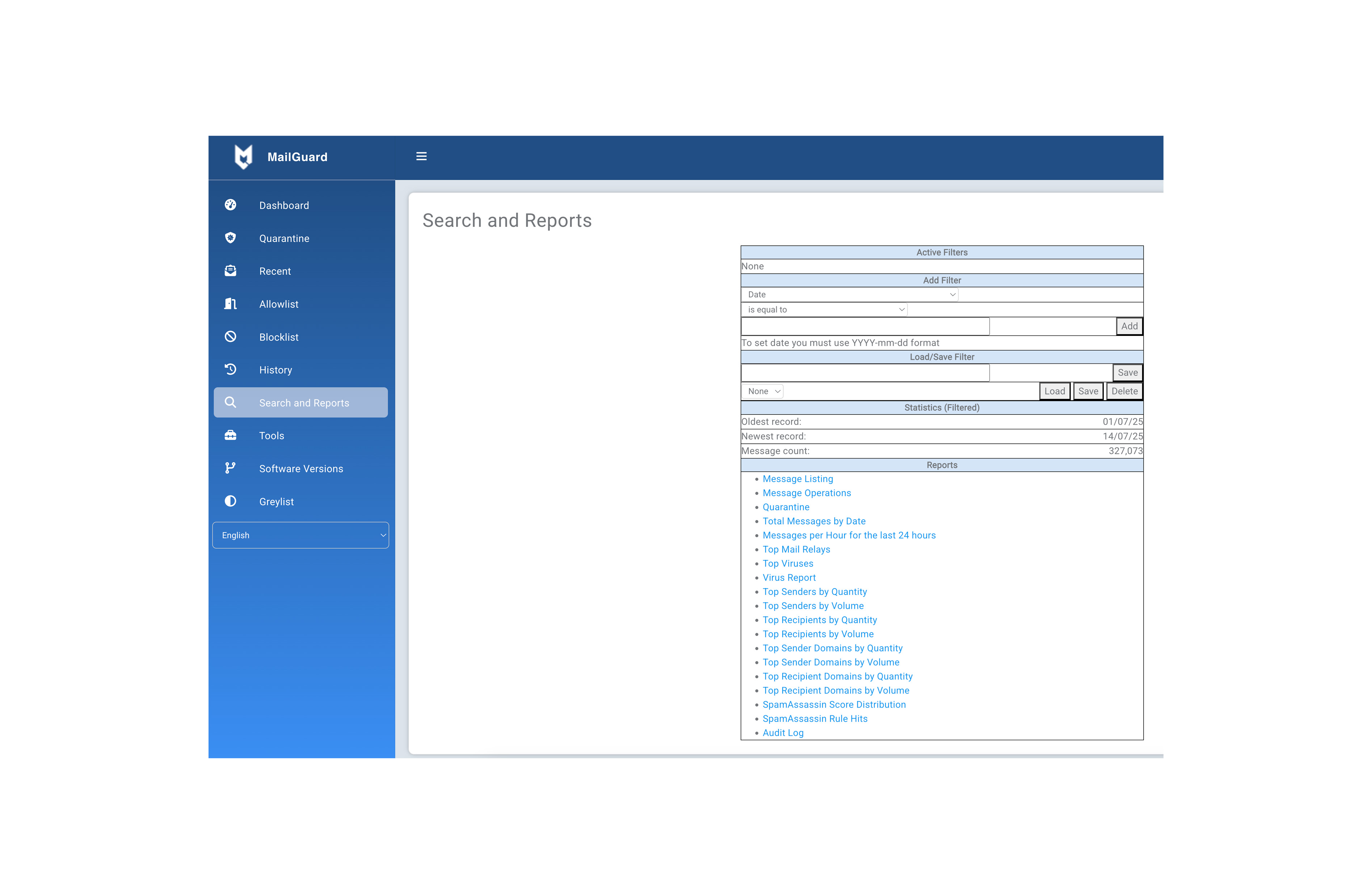Open the Tools menu item
This screenshot has width=1372, height=894.
point(301,435)
